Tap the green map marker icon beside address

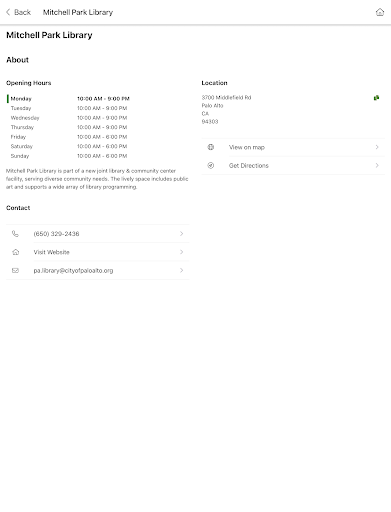(x=376, y=98)
